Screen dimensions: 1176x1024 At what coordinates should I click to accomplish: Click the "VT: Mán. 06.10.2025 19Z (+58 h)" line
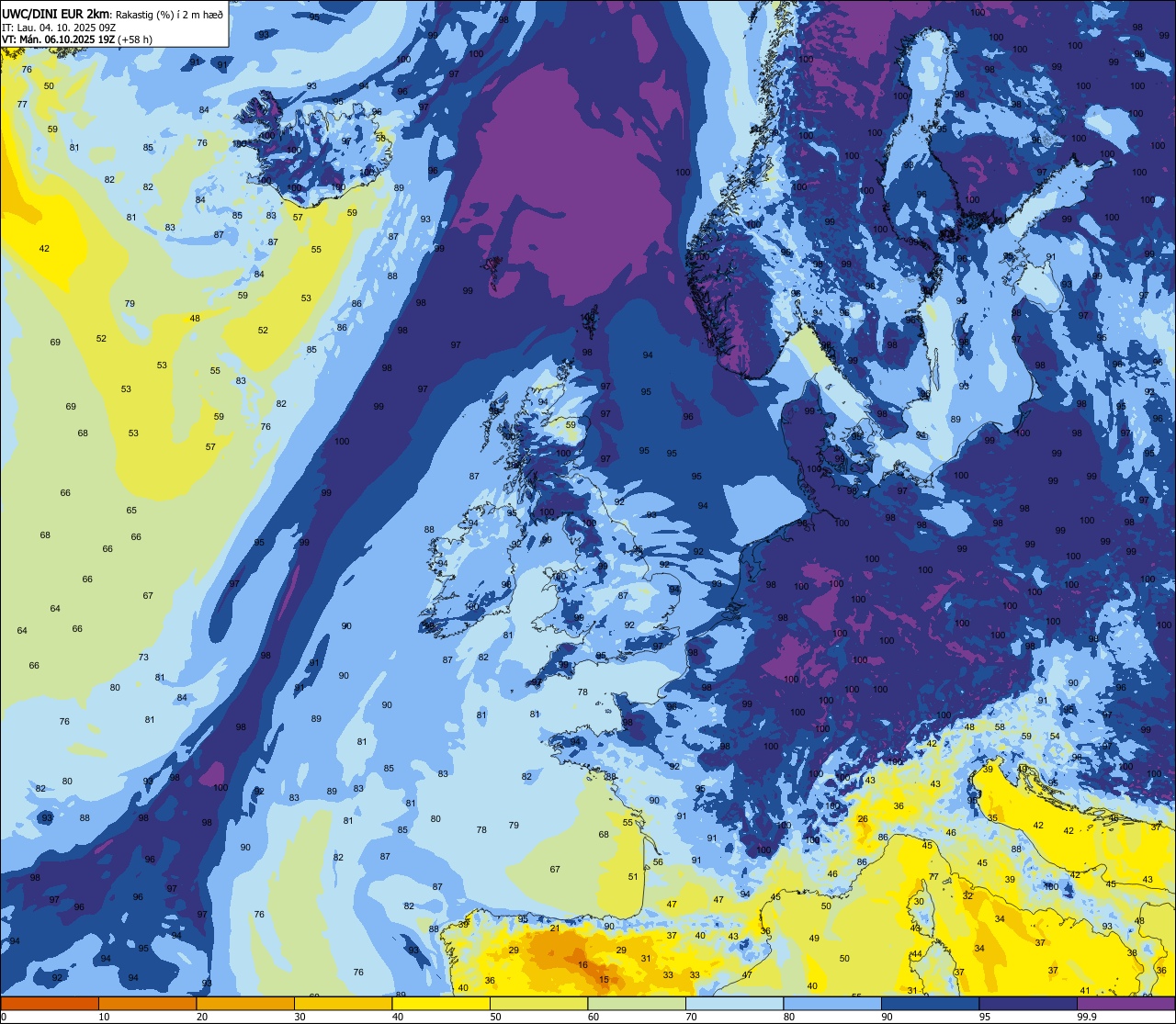tap(77, 39)
